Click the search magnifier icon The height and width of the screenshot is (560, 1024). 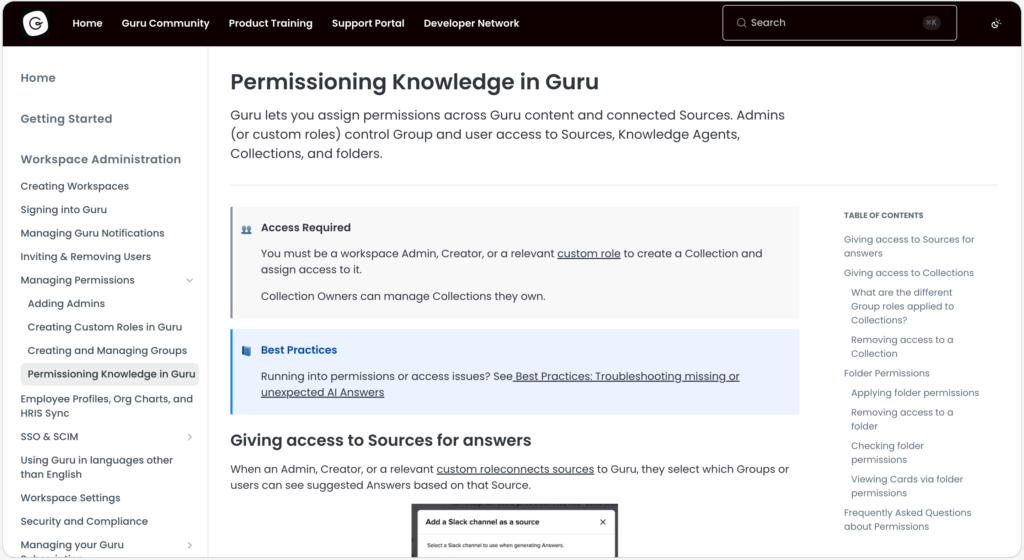(741, 23)
